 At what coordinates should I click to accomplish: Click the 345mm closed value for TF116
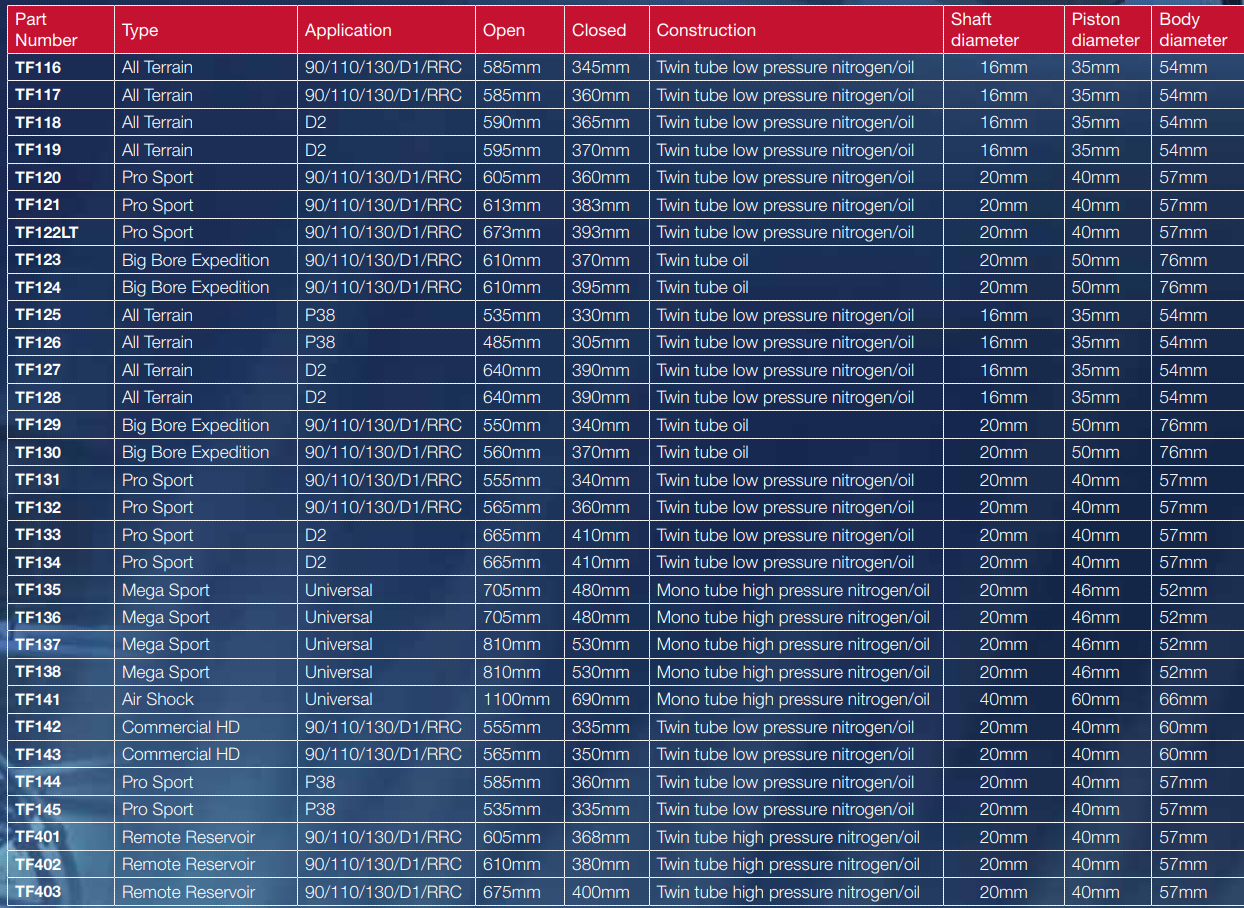tap(601, 68)
